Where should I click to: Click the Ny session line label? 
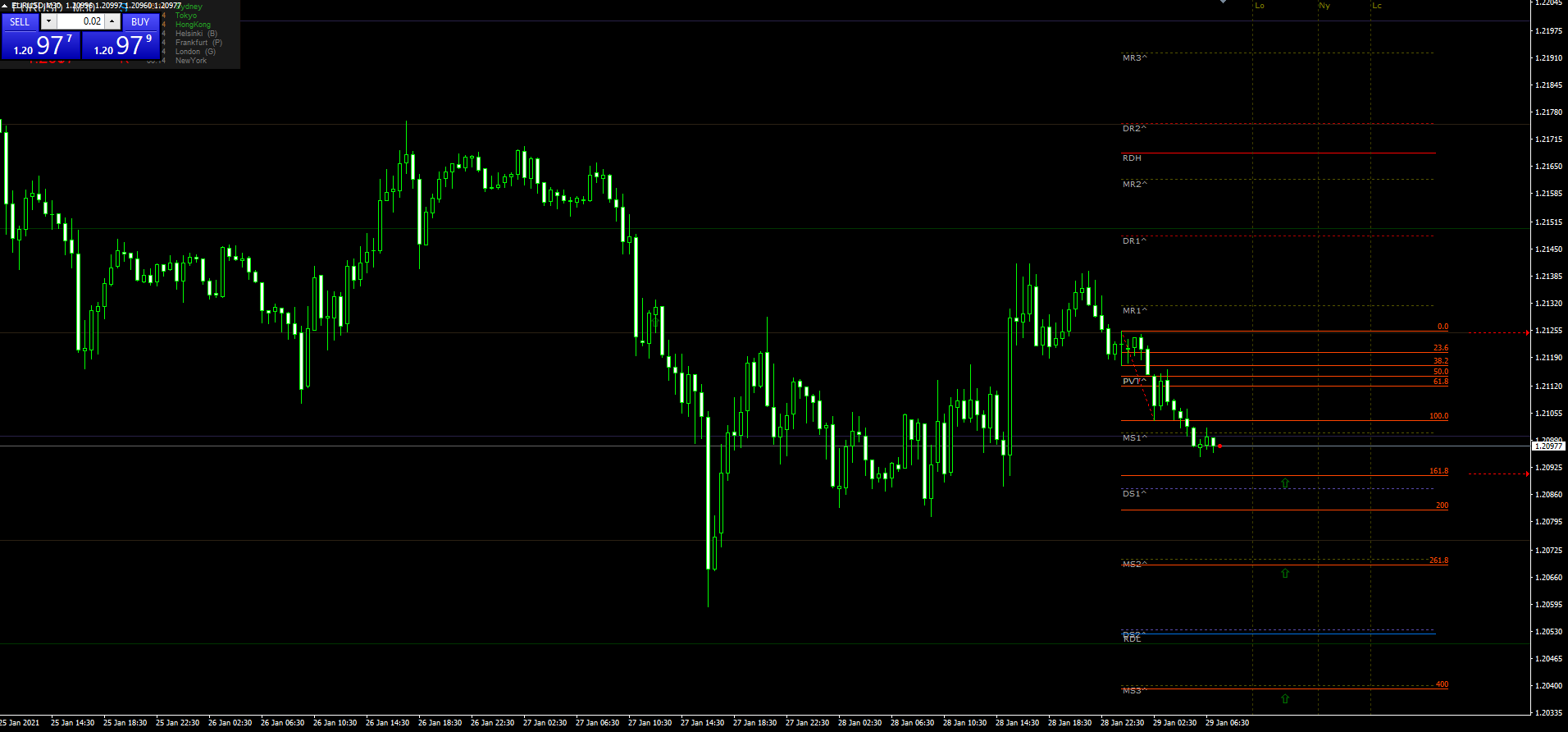(1324, 6)
